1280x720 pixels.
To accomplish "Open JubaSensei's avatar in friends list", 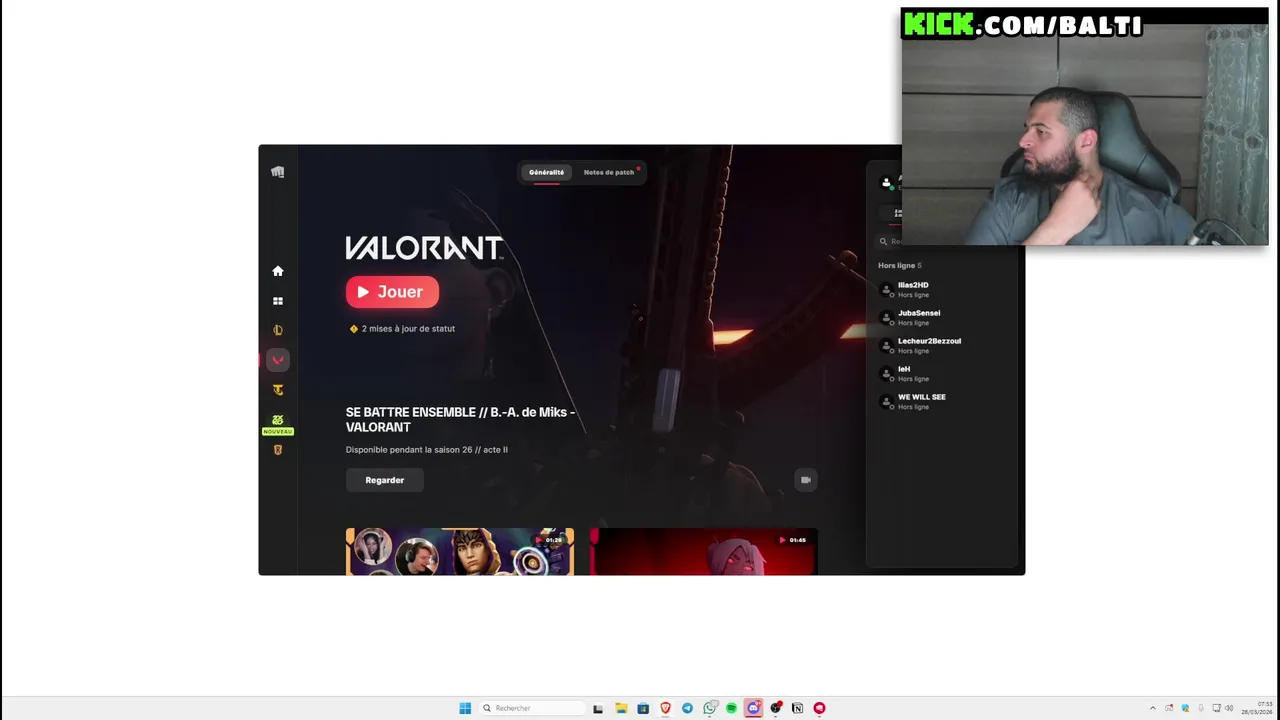I will pos(886,317).
